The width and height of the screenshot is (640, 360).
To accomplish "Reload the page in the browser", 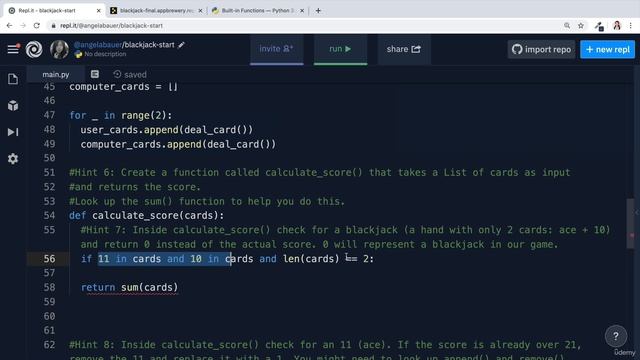I will (x=37, y=25).
